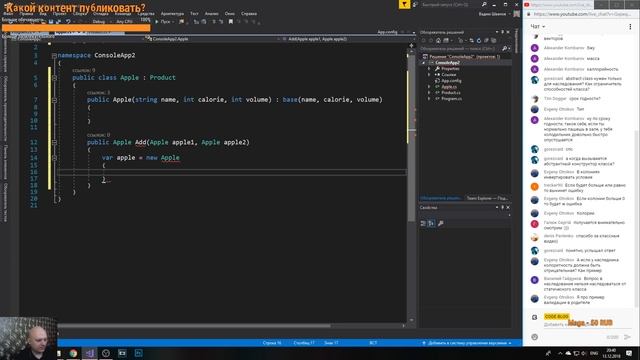Toggle Show All Files in Solution Explorer
Viewport: 640px width, 360px height.
[493, 40]
